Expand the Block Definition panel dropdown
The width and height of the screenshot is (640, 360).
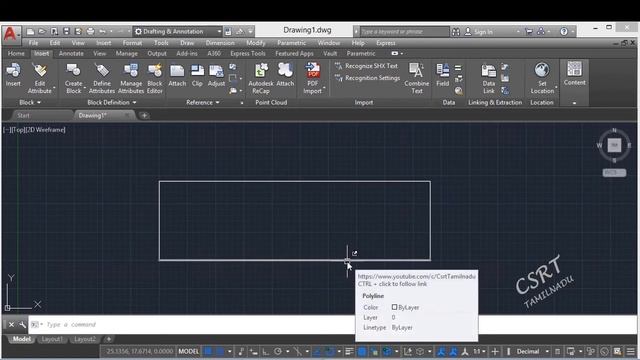[x=111, y=102]
